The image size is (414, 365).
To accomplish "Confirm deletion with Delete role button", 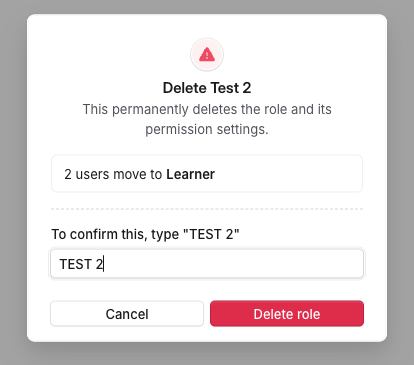I will (287, 313).
